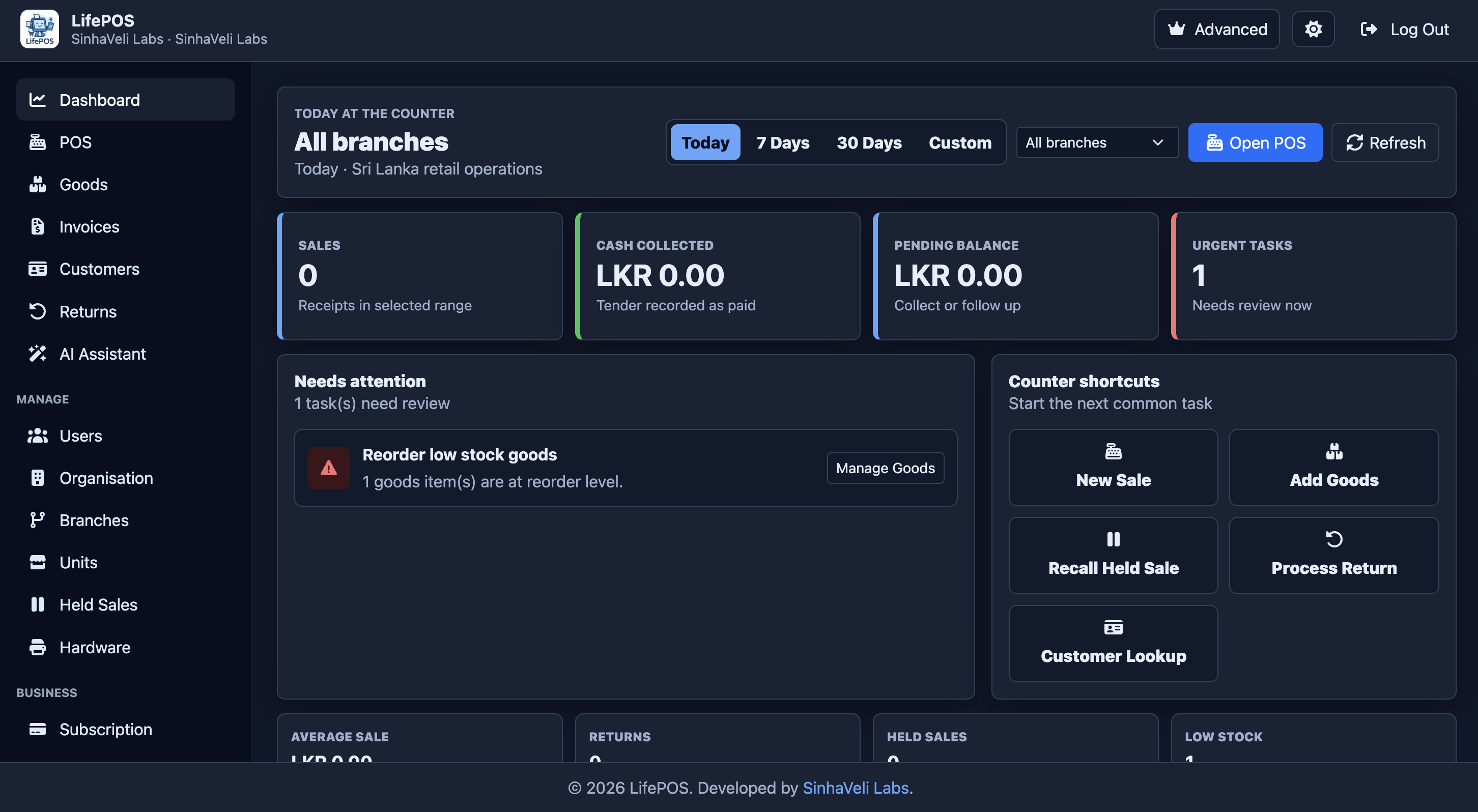Viewport: 1478px width, 812px height.
Task: Click the Sales summary card
Action: tap(420, 276)
